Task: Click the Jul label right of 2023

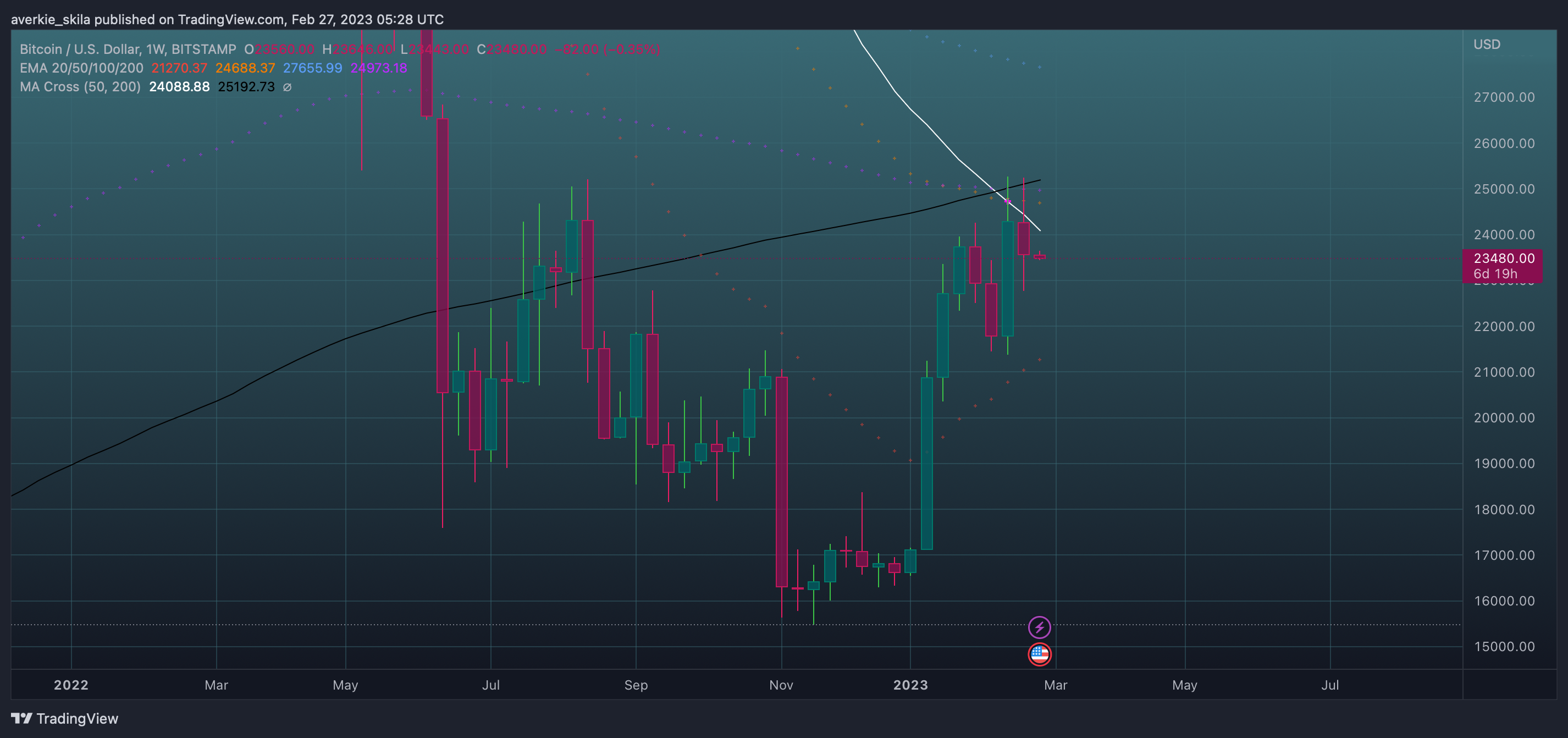Action: (1330, 685)
